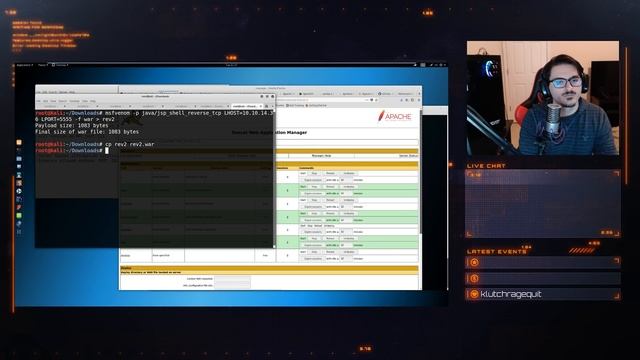The width and height of the screenshot is (640, 360).
Task: Click the orange icon at the top of the Kali dock
Action: [19, 142]
